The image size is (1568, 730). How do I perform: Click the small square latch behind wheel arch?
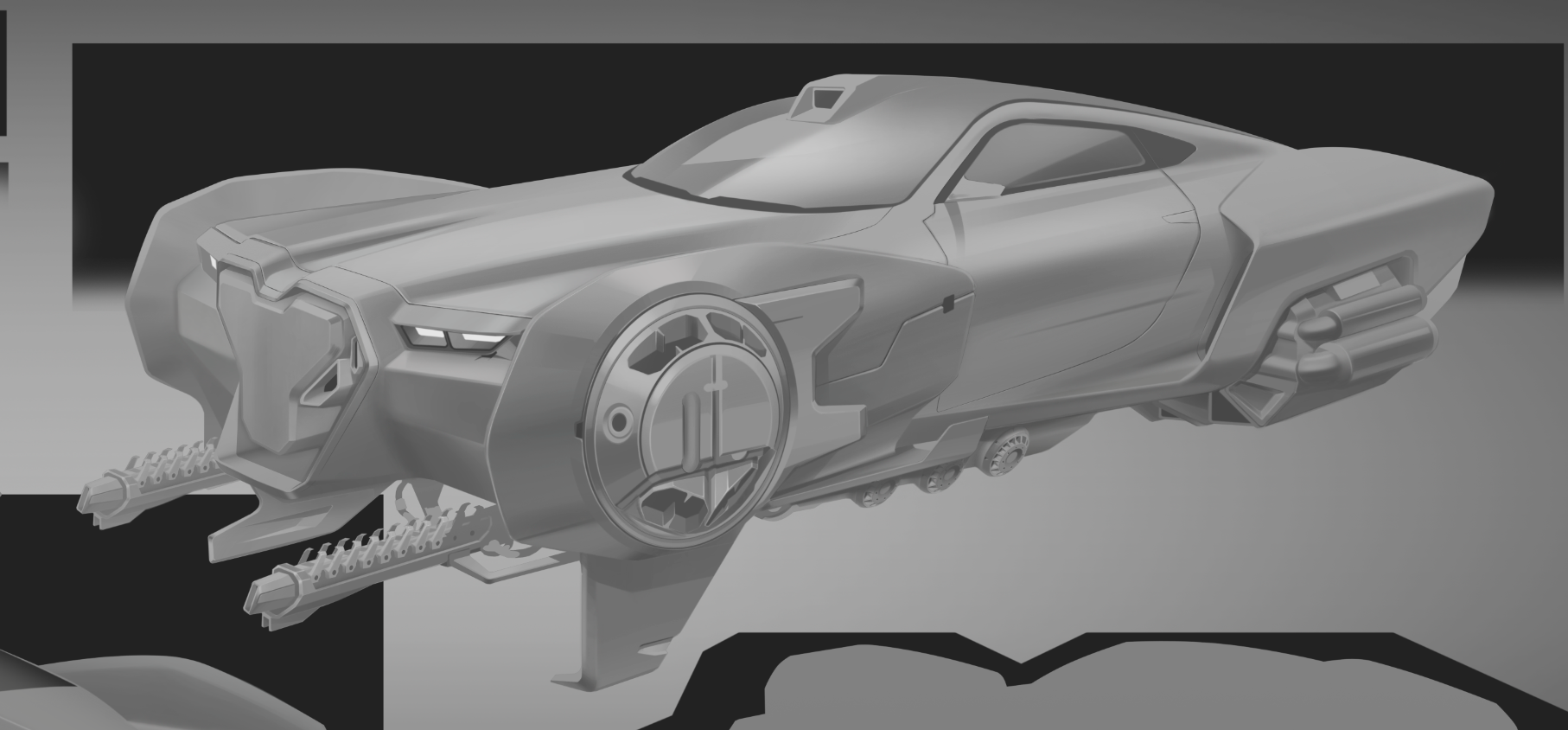[x=948, y=303]
